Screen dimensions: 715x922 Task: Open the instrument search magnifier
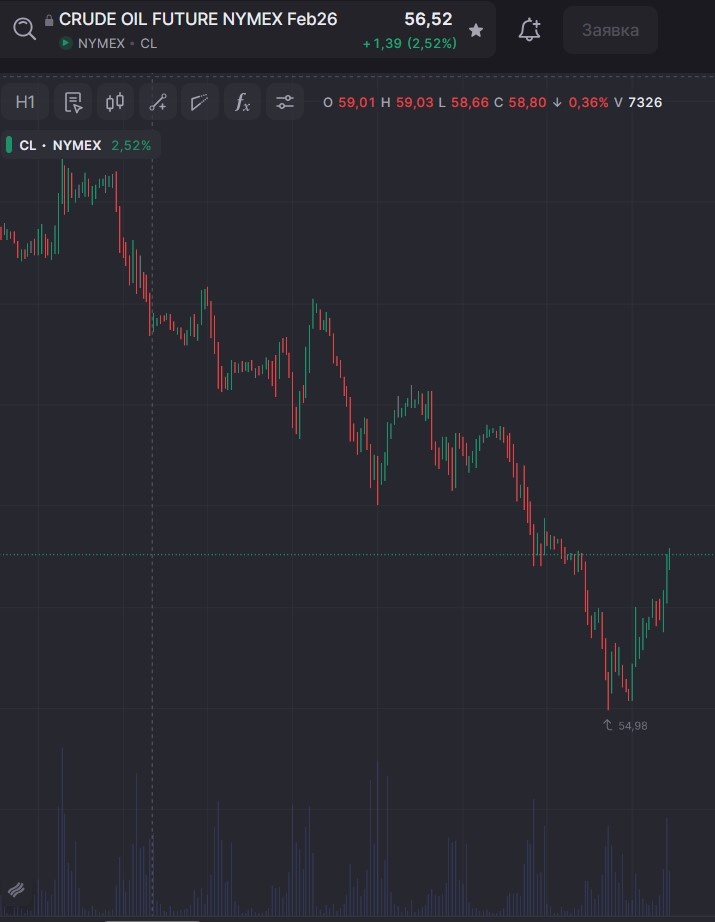24,28
